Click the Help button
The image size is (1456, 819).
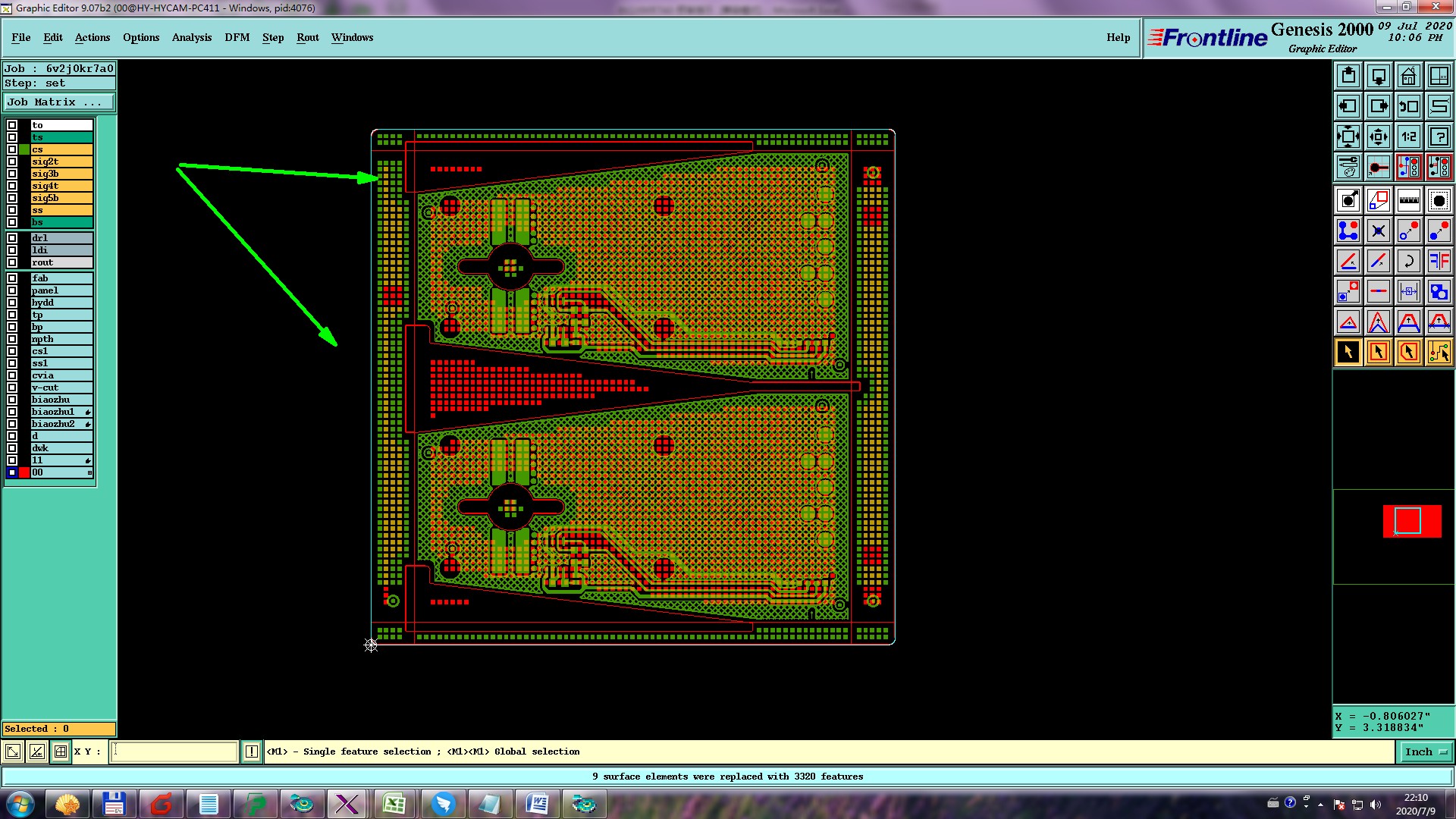pos(1118,37)
